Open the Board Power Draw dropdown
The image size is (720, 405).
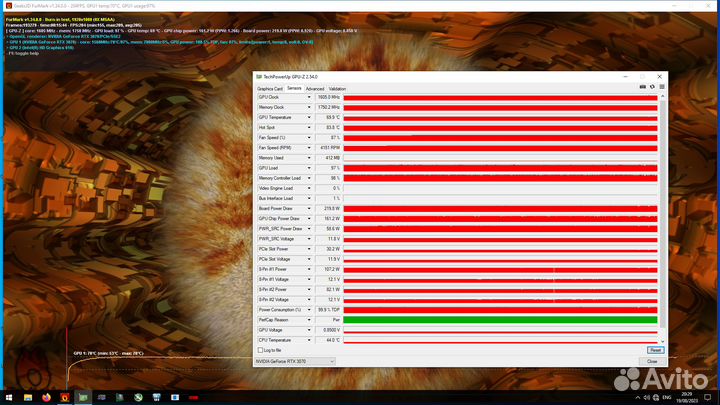(x=309, y=208)
